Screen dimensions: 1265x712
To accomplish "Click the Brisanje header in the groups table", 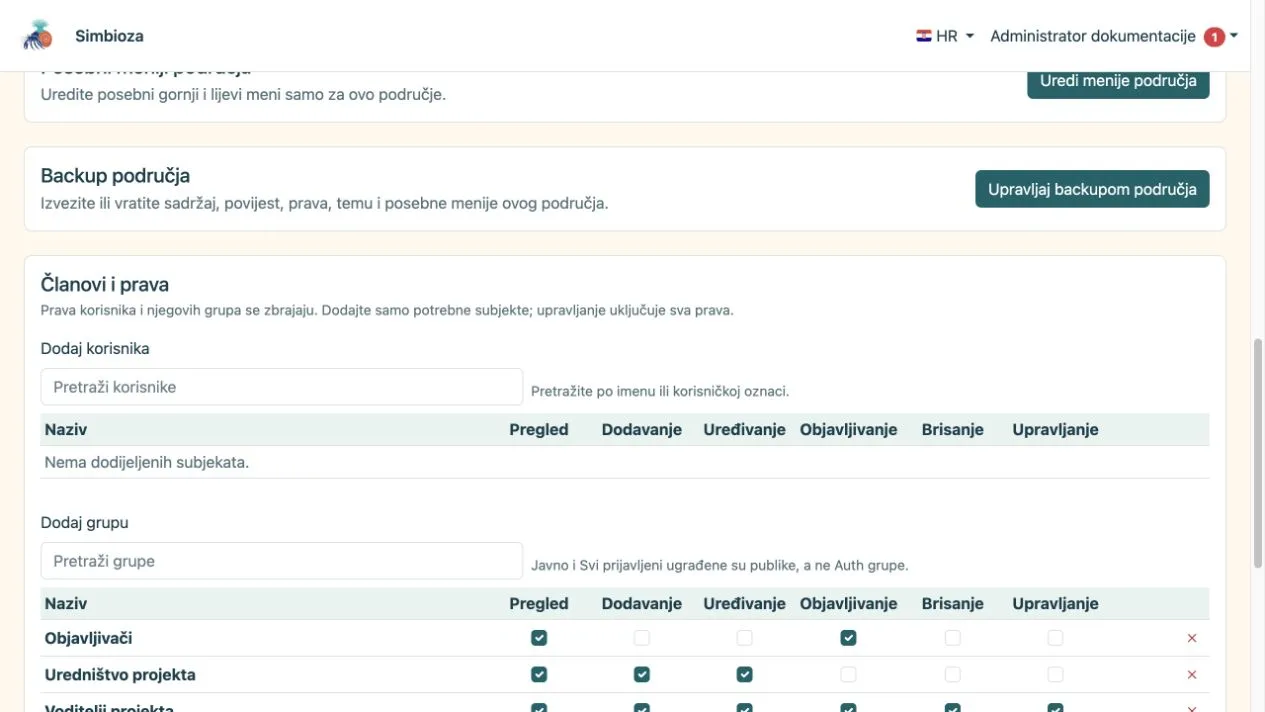I will click(953, 603).
